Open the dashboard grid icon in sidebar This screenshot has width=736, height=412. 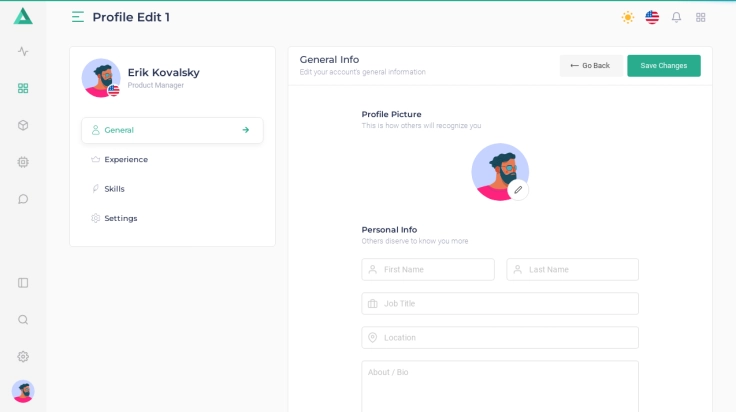click(x=23, y=88)
